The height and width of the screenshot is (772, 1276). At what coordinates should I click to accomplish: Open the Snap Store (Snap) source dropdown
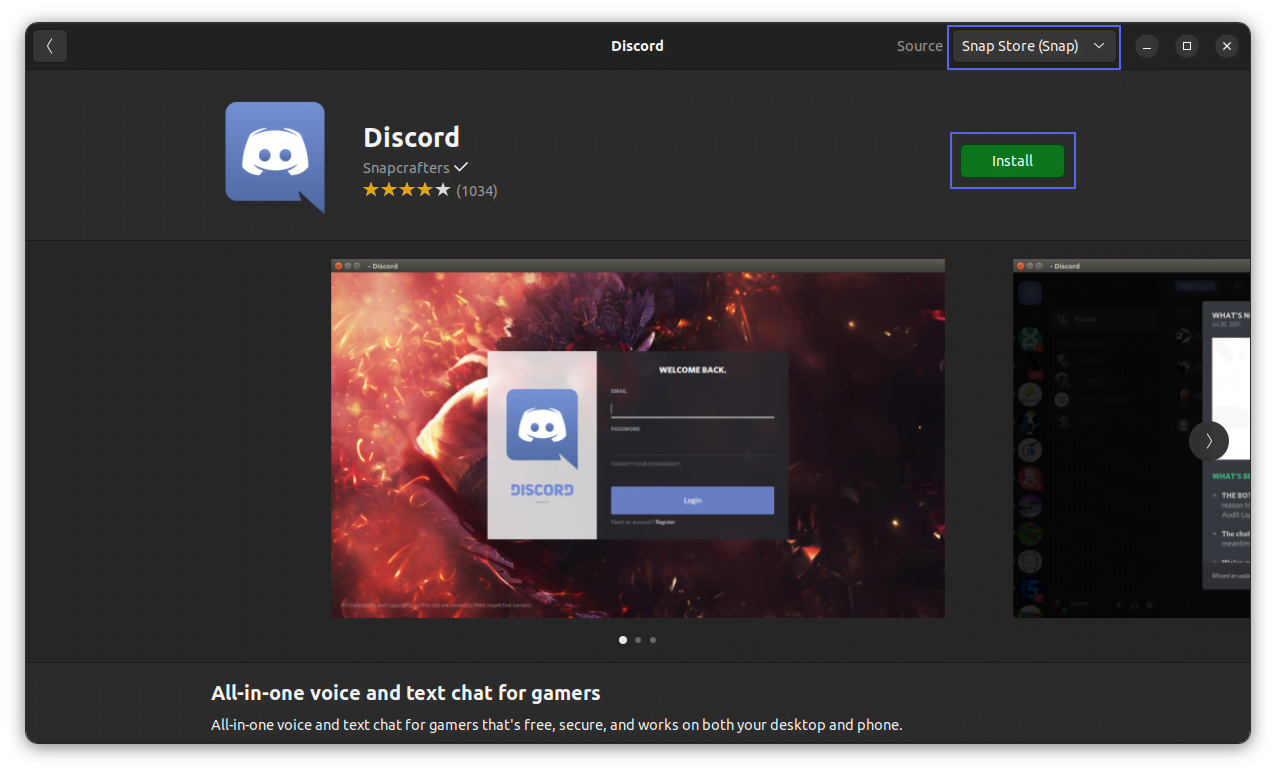click(1033, 46)
